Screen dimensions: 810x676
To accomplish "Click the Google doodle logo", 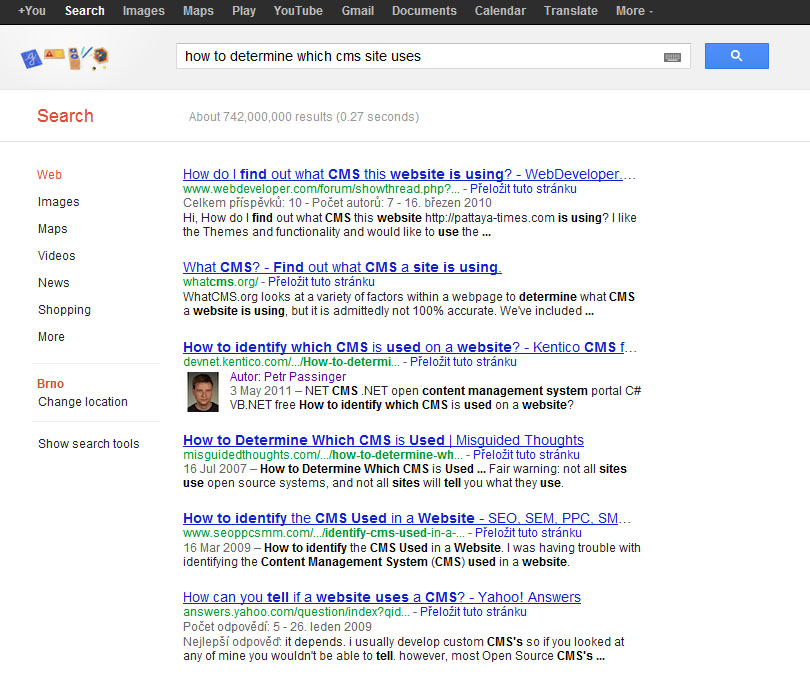I will (x=65, y=57).
